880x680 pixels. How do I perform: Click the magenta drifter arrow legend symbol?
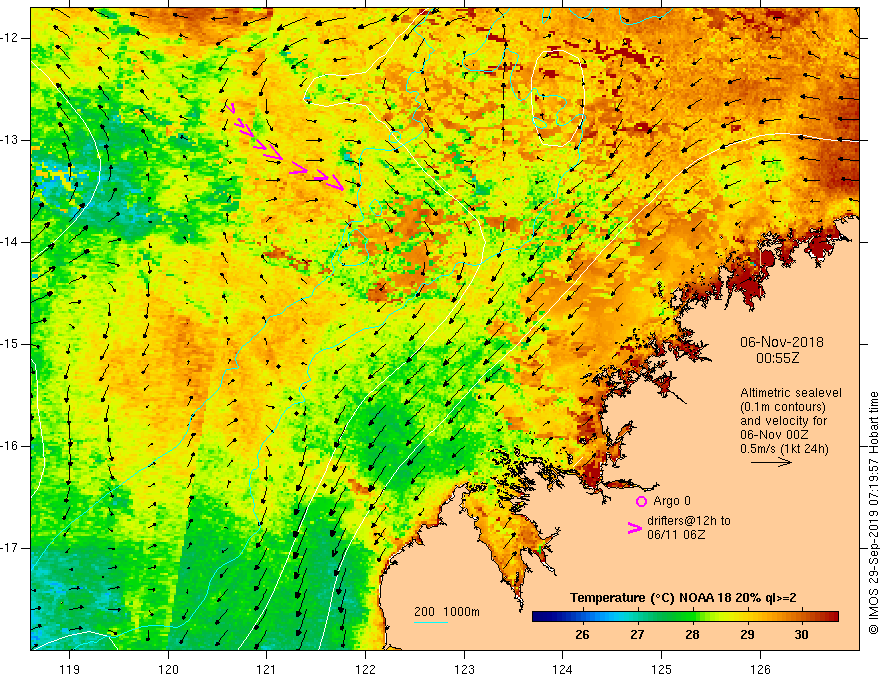click(x=634, y=528)
